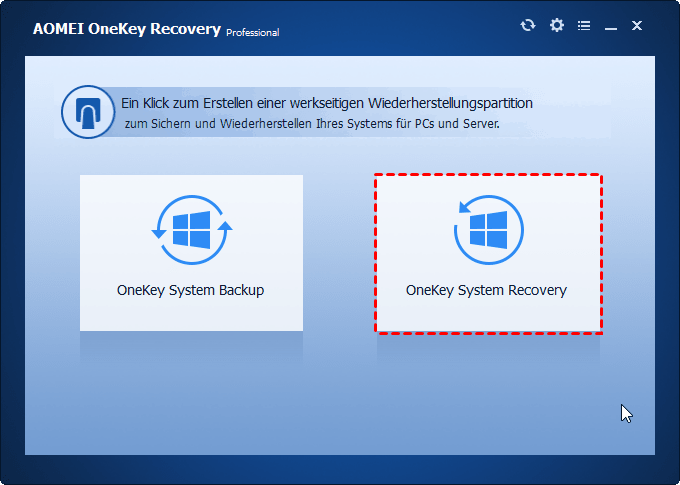Click the Windows recovery icon with counterclockwise arrow
680x485 pixels.
point(487,232)
